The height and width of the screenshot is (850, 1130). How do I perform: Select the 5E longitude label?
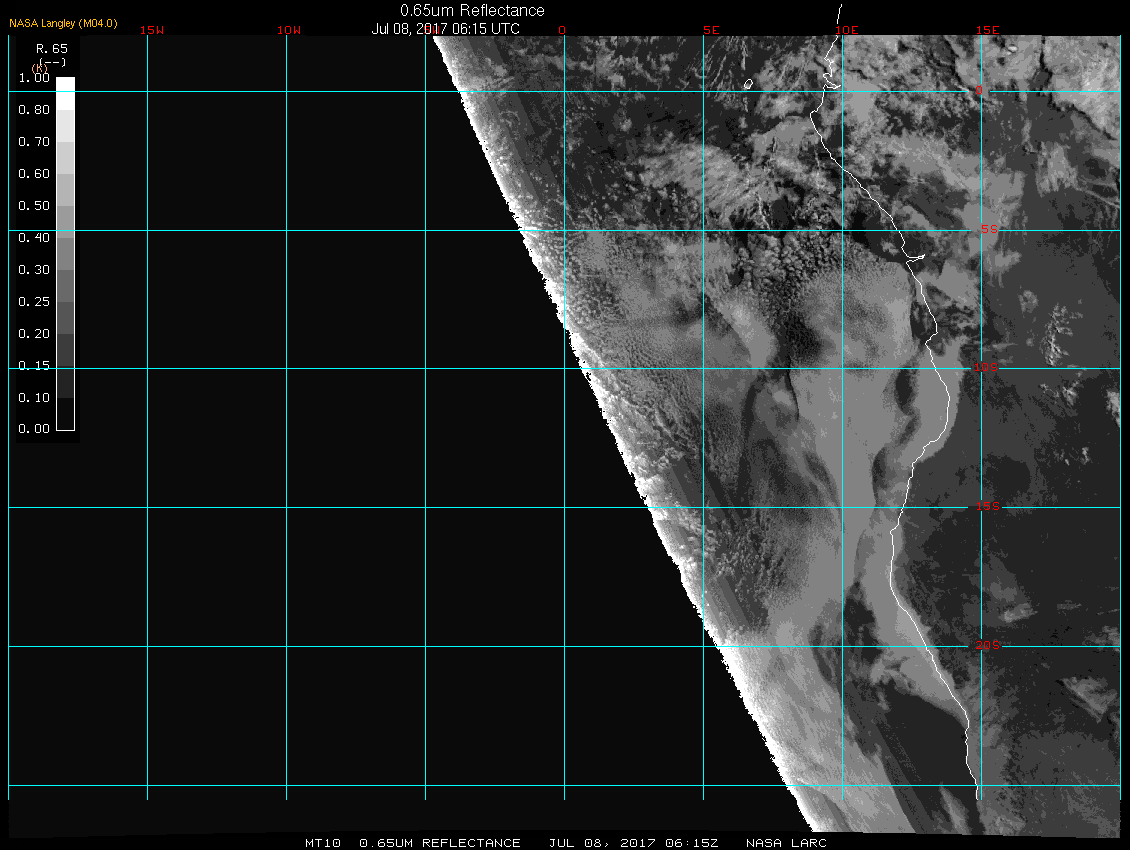click(x=711, y=30)
